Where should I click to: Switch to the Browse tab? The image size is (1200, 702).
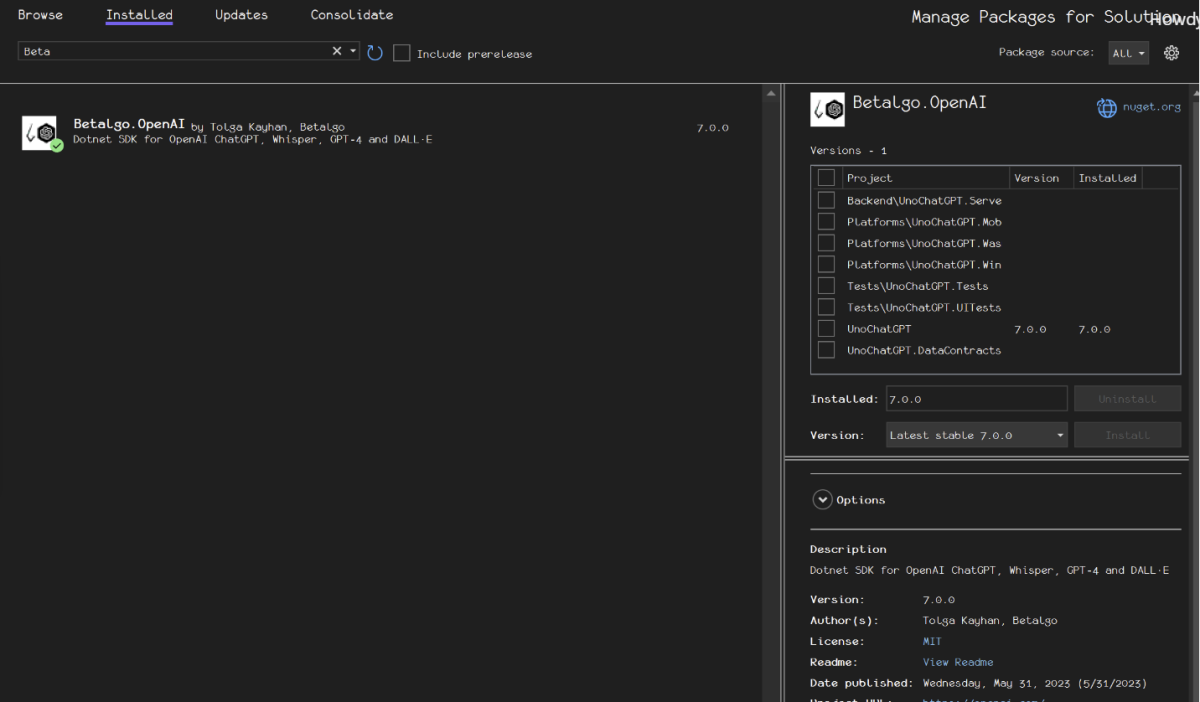pos(40,15)
